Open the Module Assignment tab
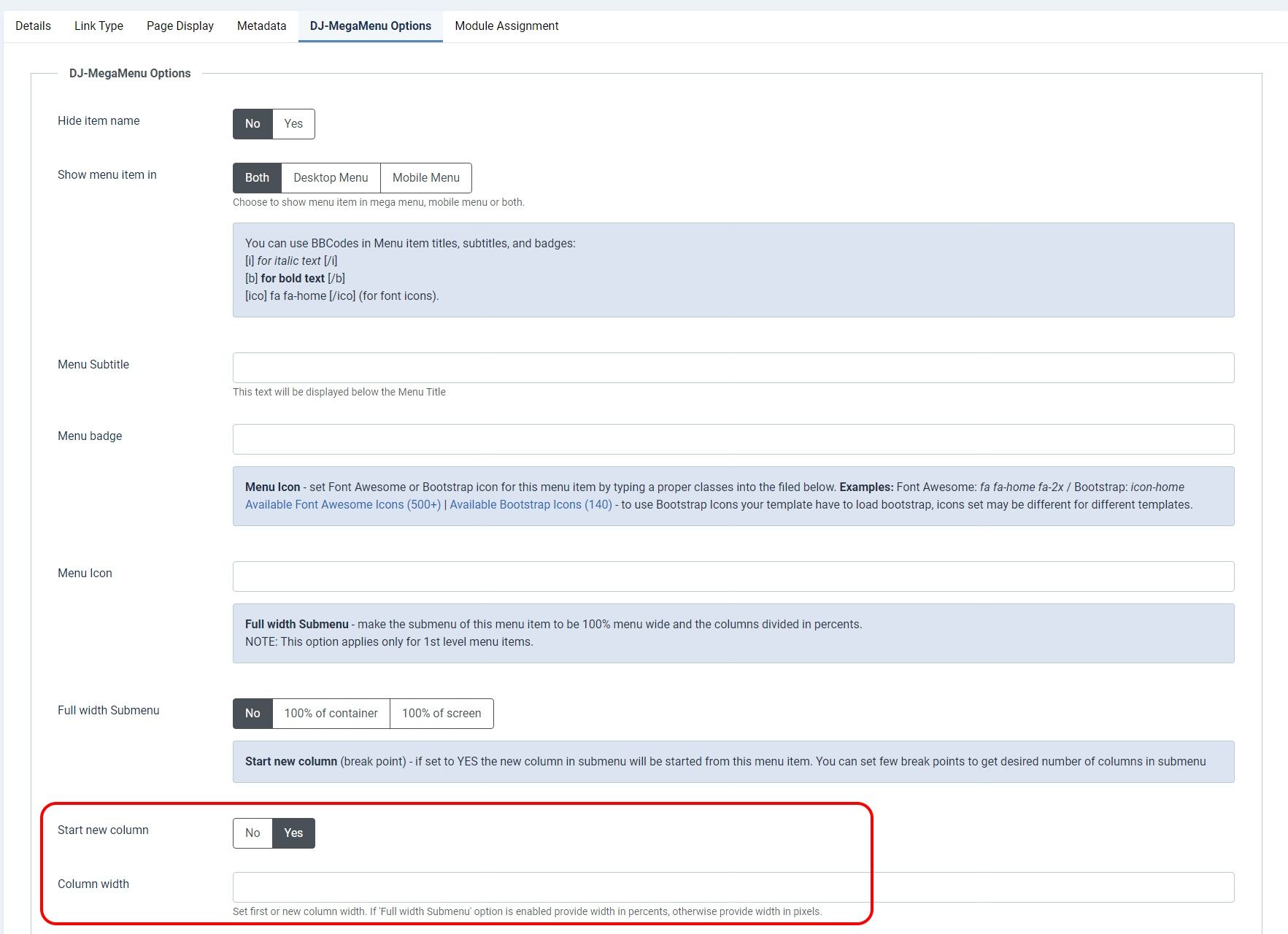The width and height of the screenshot is (1288, 934). point(506,26)
